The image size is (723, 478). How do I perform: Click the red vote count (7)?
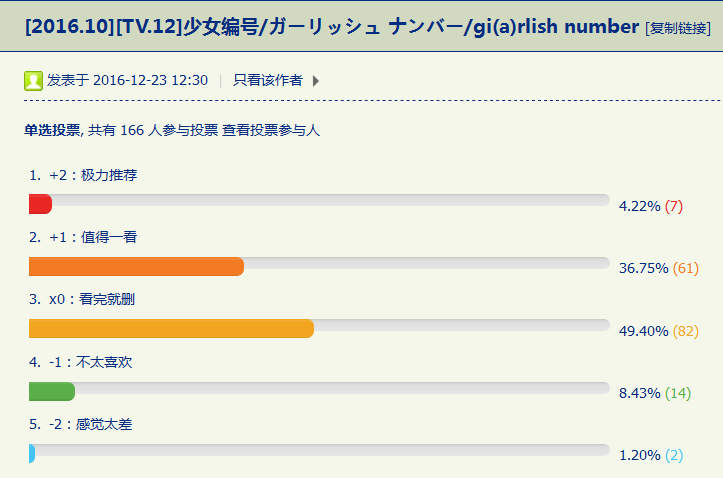click(673, 206)
